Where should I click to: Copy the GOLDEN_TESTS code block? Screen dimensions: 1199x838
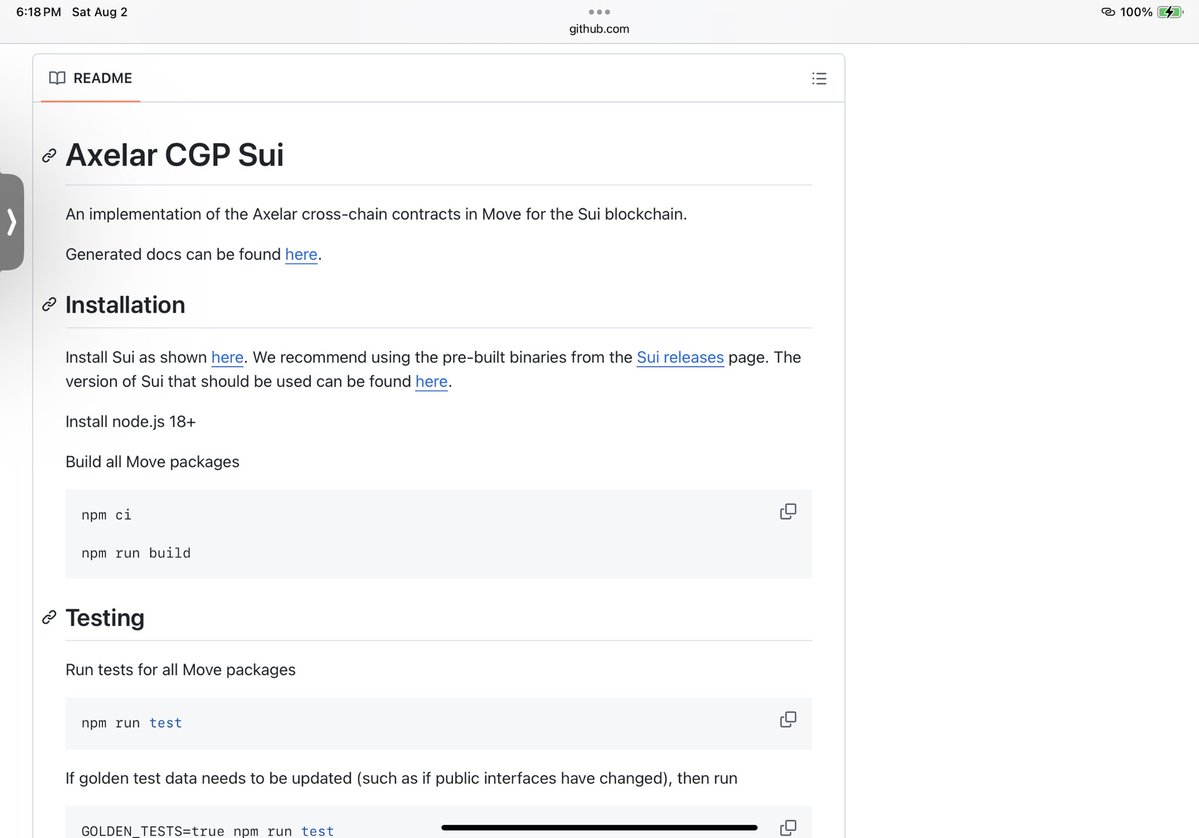pos(788,828)
